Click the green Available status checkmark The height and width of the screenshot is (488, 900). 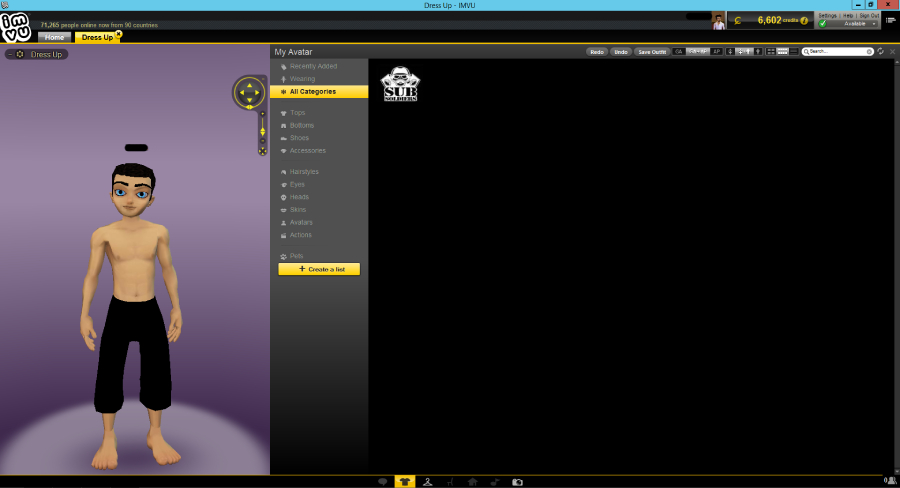point(823,24)
